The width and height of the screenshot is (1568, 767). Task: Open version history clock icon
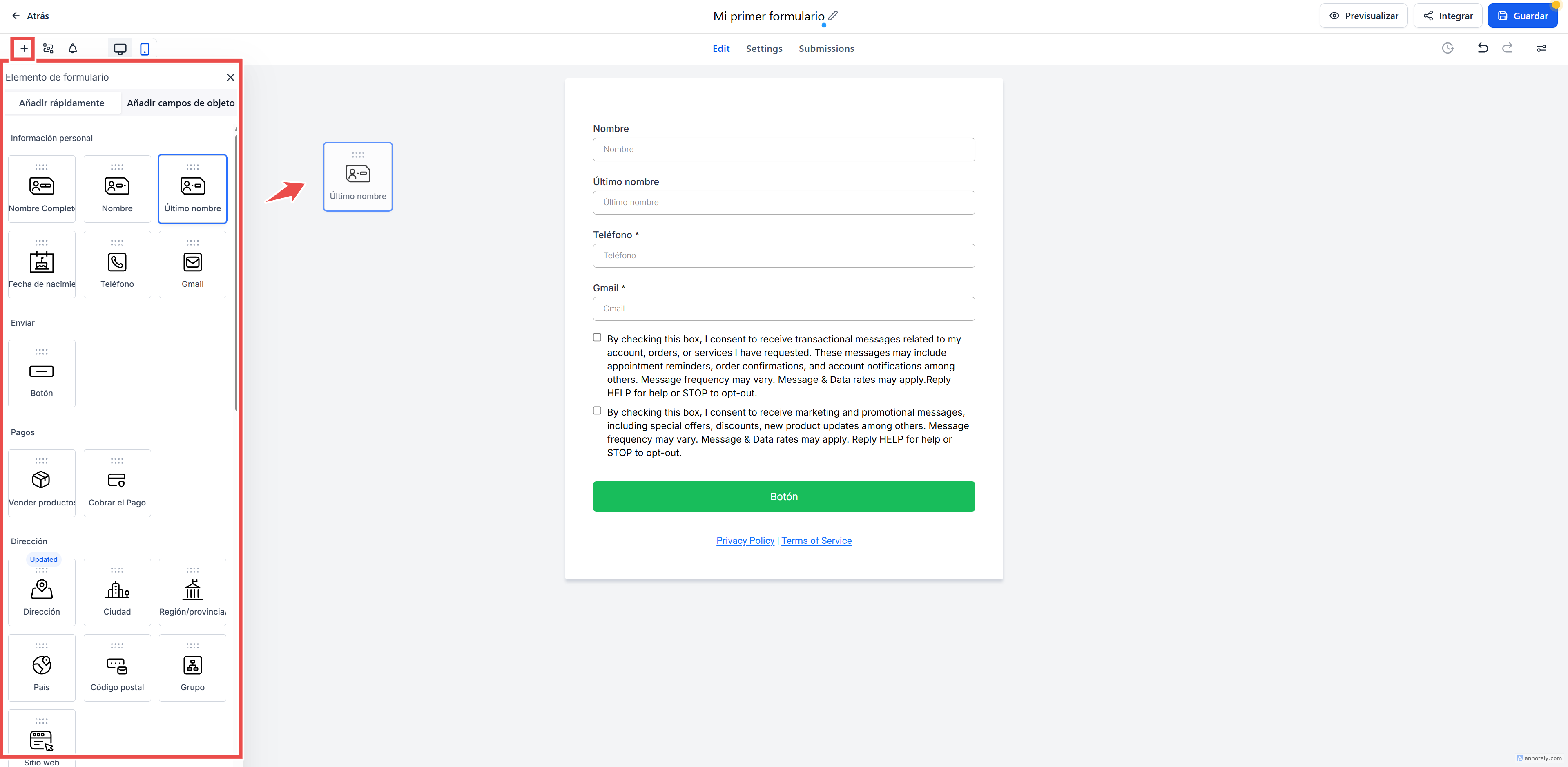(x=1448, y=48)
